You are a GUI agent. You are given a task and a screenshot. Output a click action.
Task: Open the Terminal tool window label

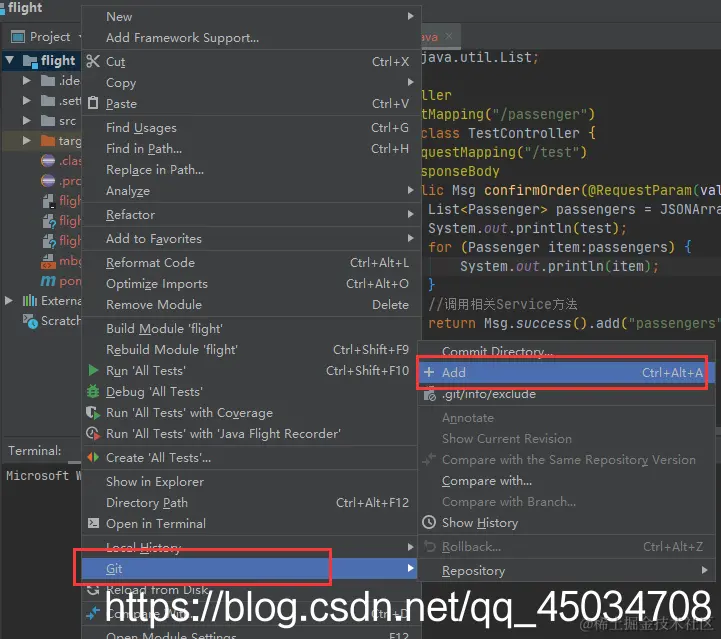34,451
